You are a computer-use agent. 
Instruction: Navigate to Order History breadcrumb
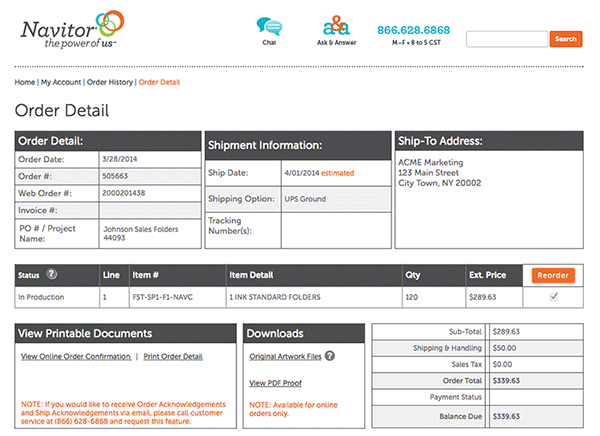tap(110, 81)
